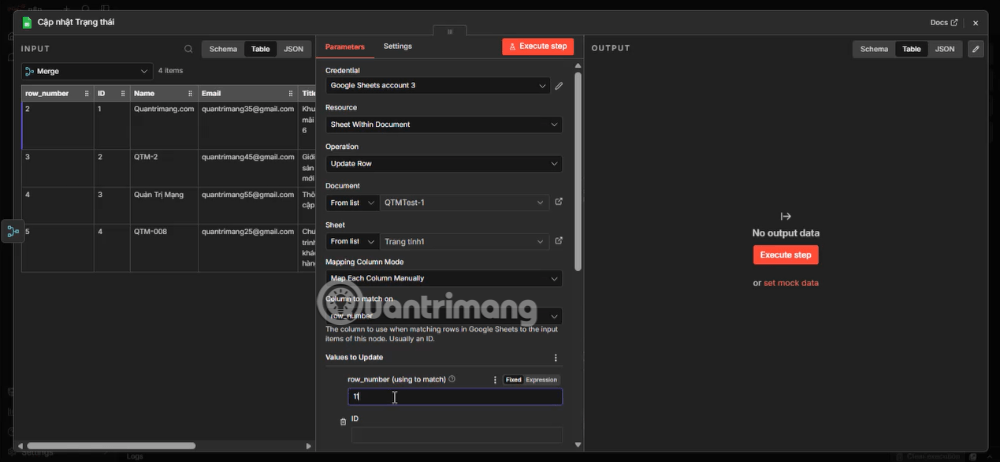Click Execute step button in output panel
The image size is (1000, 462).
coord(786,255)
